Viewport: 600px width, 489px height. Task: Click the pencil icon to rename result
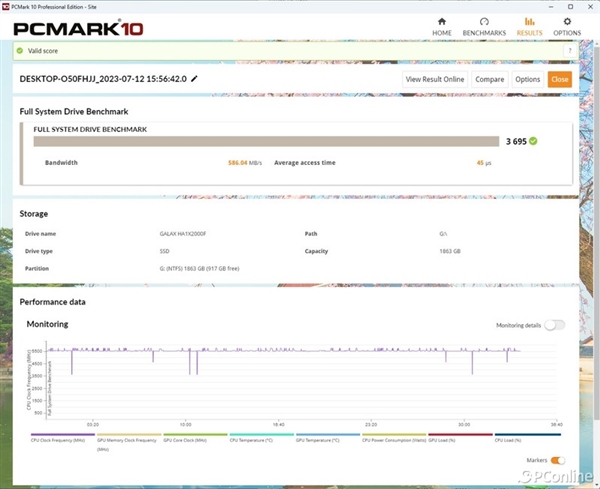click(x=194, y=79)
